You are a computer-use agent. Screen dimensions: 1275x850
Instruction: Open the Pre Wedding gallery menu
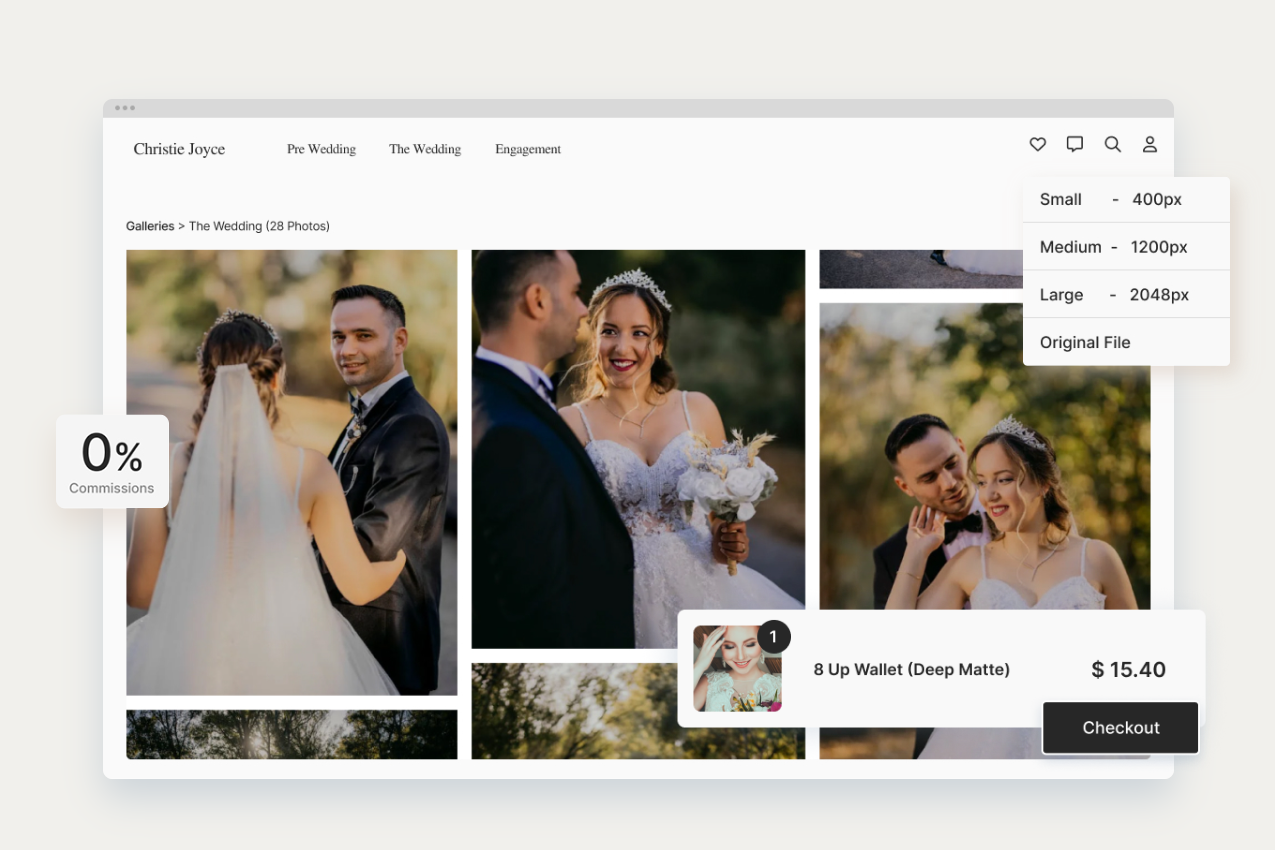[321, 149]
